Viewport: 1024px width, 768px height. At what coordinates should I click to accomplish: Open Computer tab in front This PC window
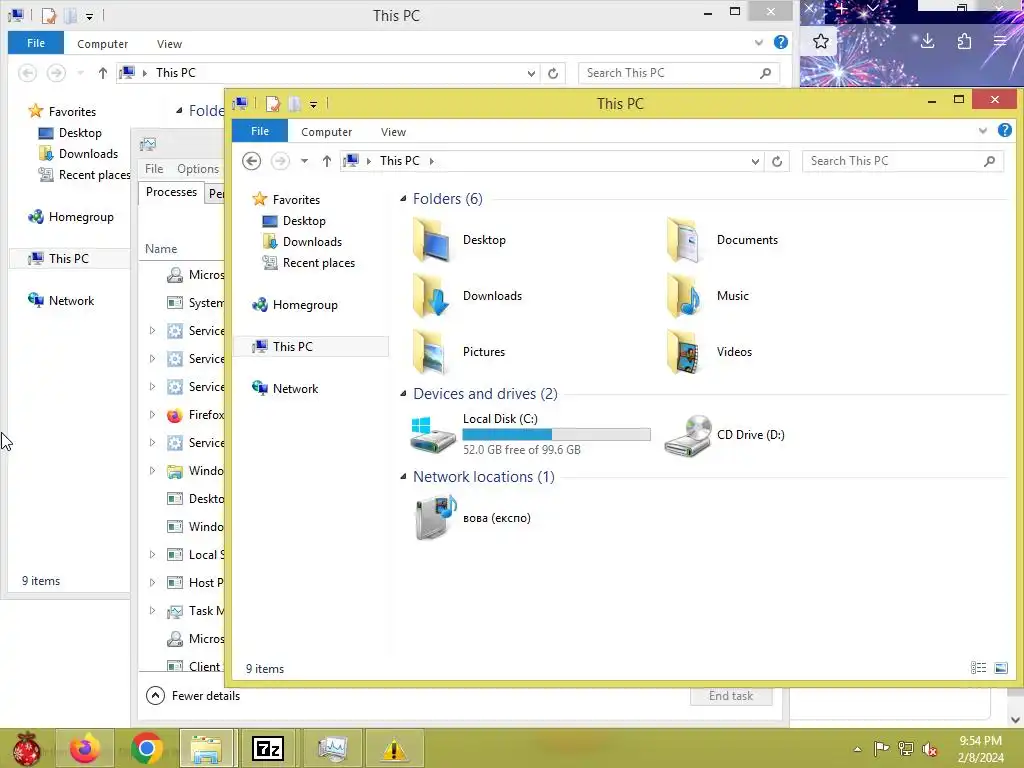(327, 132)
